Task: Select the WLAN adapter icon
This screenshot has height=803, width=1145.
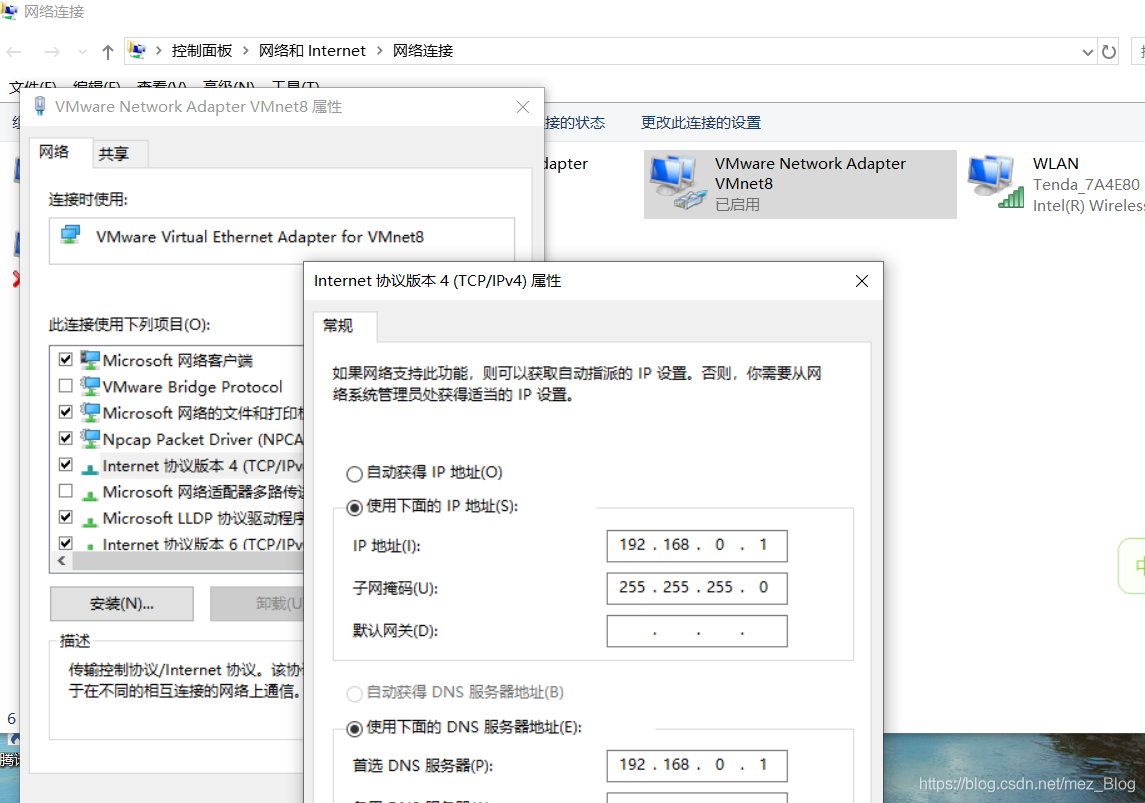Action: point(995,182)
